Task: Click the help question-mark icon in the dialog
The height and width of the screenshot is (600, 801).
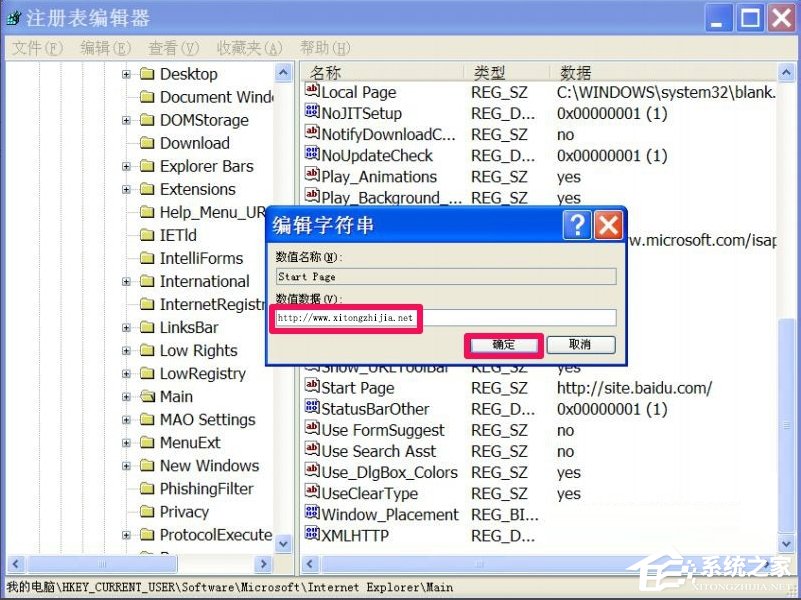Action: (577, 225)
